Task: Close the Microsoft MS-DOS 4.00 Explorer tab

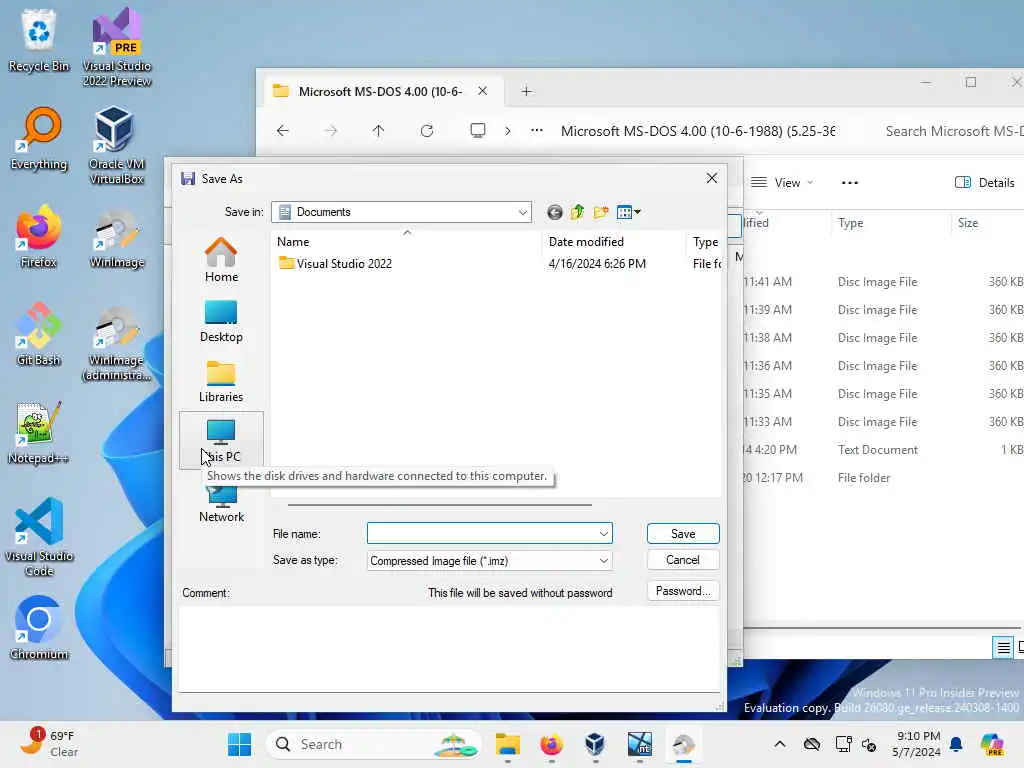Action: click(x=483, y=91)
